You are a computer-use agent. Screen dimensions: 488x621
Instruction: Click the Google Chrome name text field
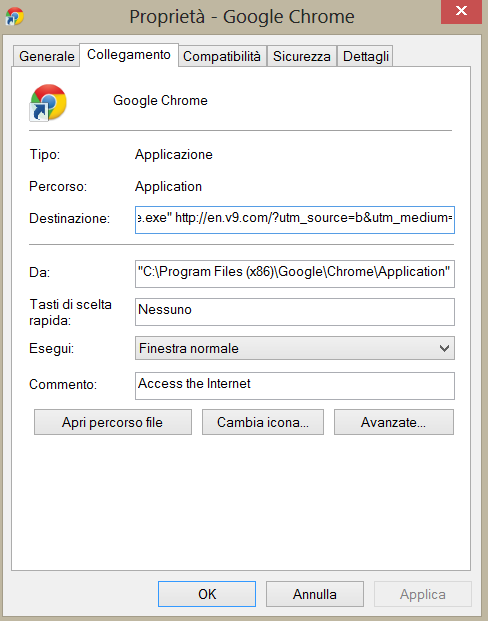point(160,101)
